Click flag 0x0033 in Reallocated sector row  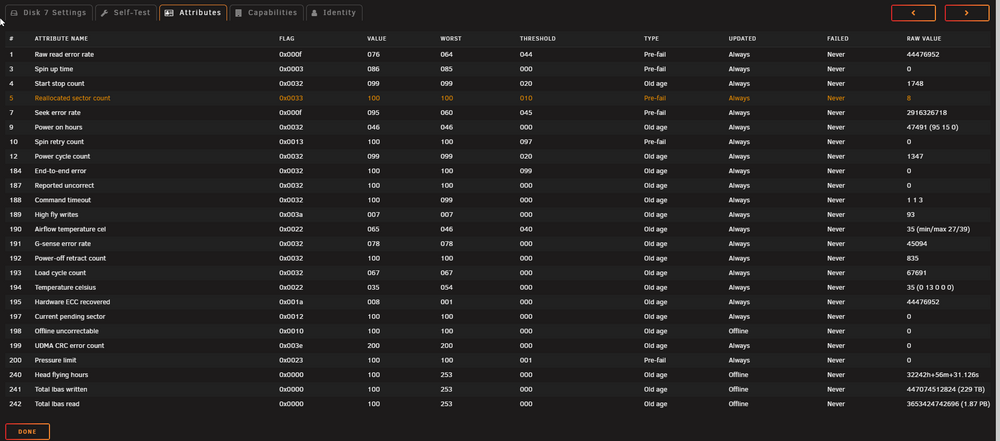click(x=291, y=98)
